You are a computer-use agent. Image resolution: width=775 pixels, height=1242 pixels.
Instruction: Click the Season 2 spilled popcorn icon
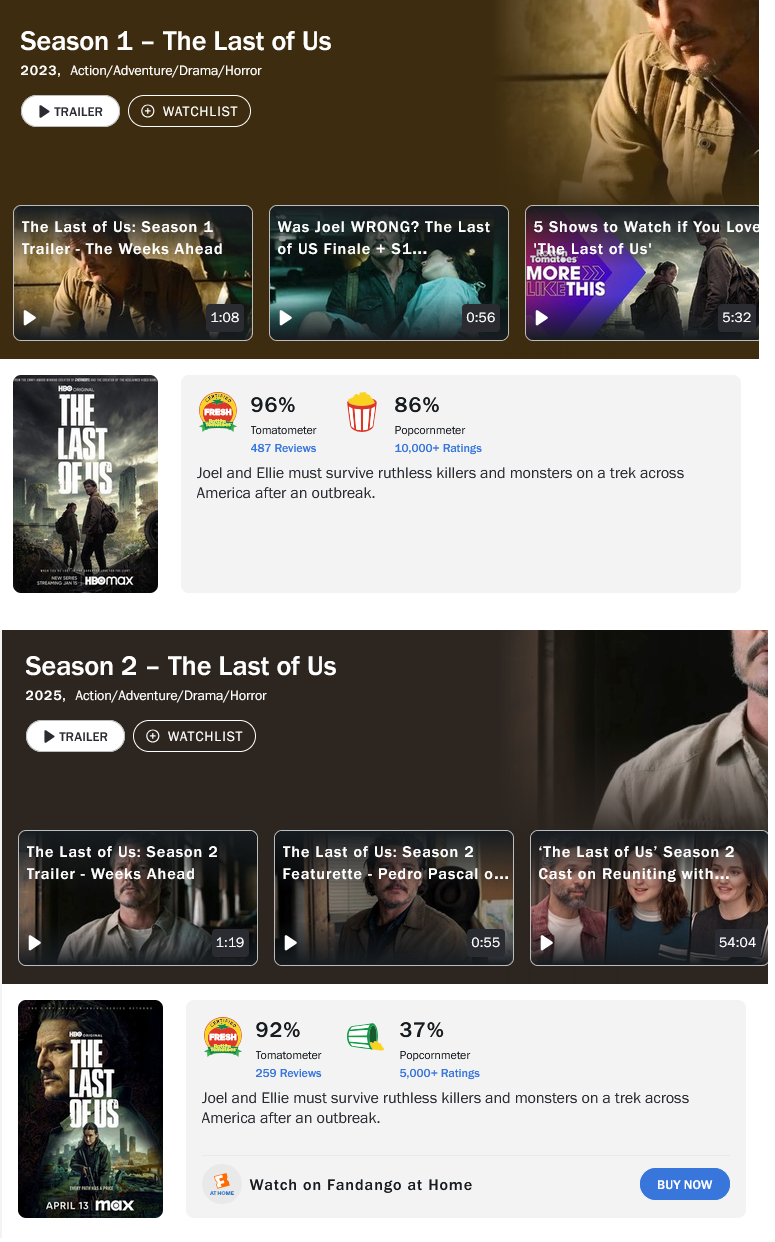point(366,1037)
